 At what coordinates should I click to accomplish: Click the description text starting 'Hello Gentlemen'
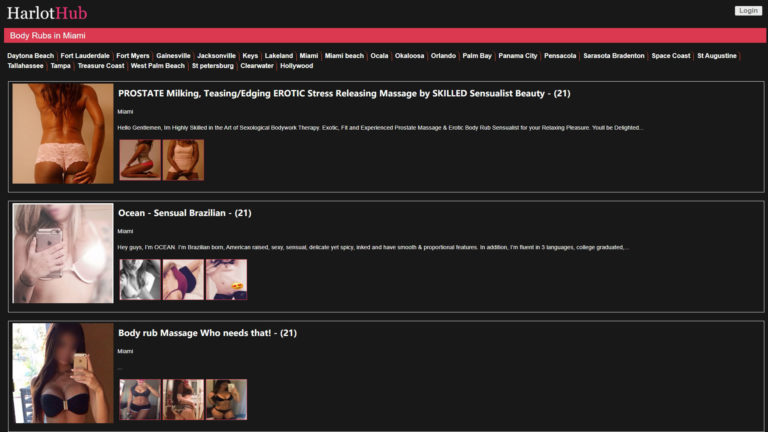(380, 128)
